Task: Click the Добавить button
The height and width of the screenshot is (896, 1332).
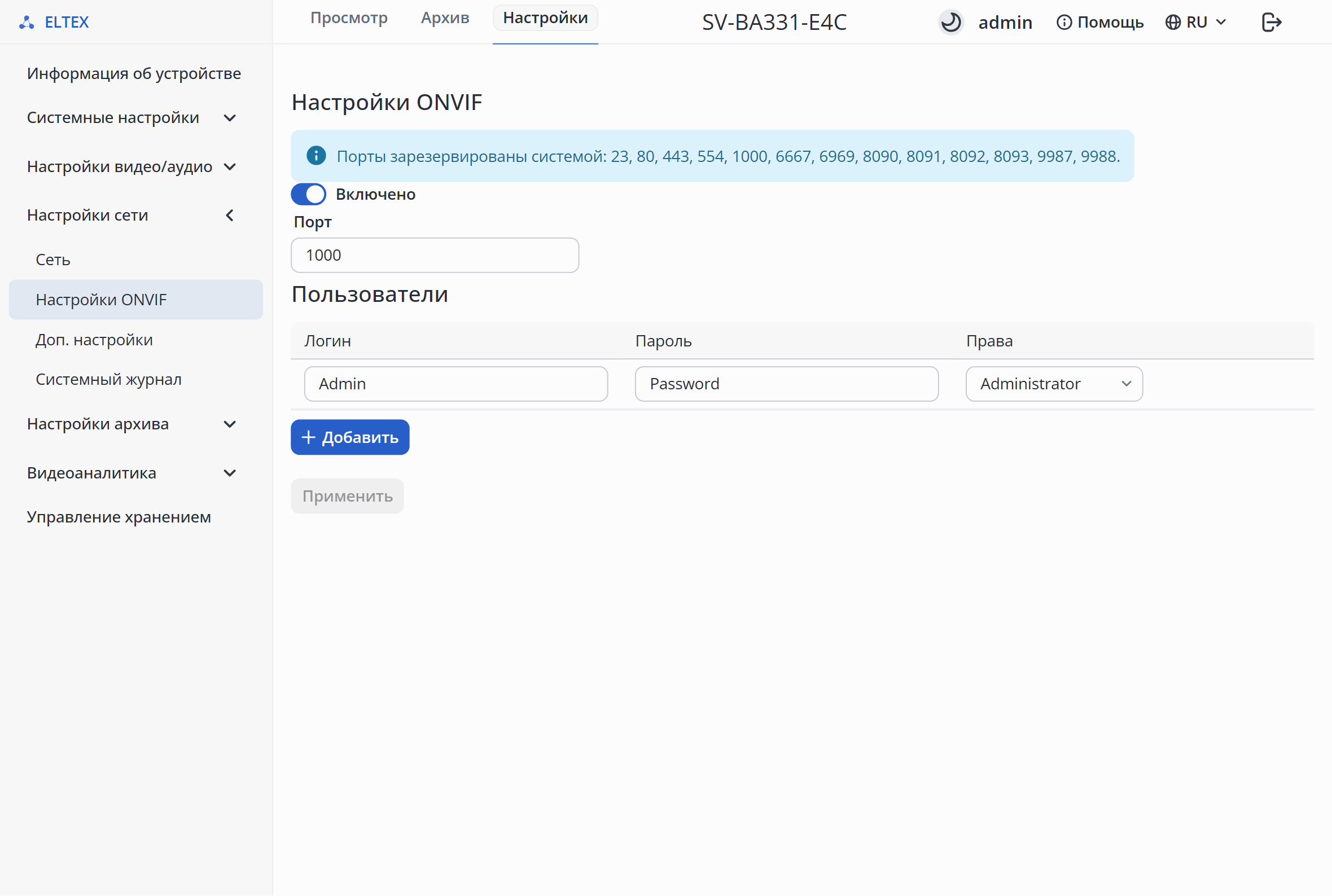Action: (350, 437)
